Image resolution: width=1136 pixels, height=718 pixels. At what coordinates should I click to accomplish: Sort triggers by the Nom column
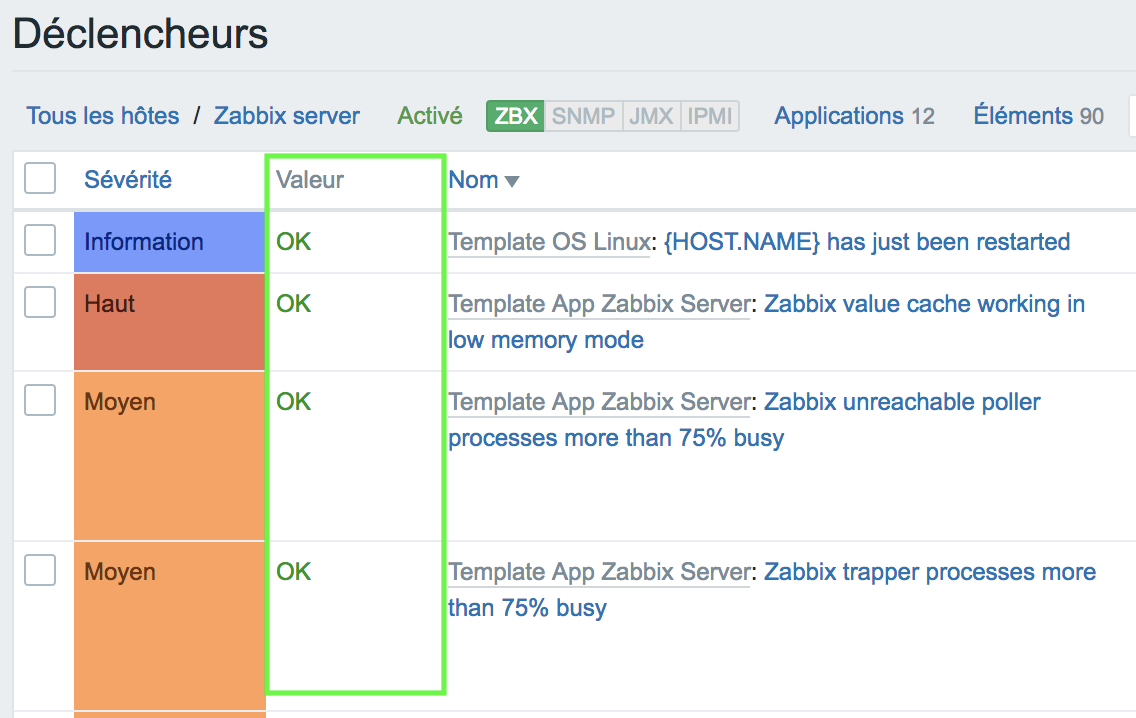pyautogui.click(x=484, y=180)
